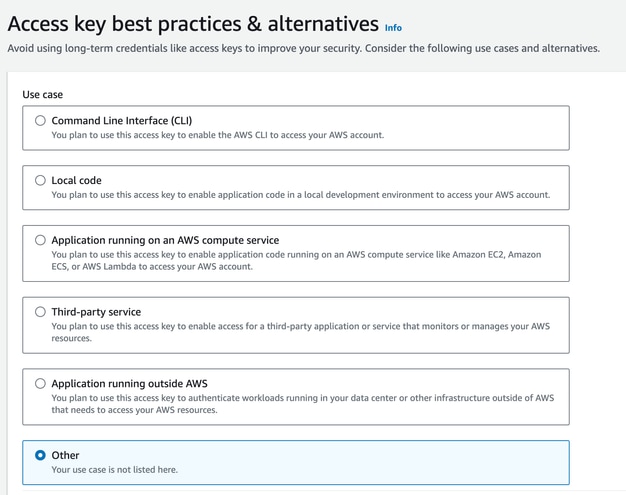Click the Application running on AWS compute service title

165,240
